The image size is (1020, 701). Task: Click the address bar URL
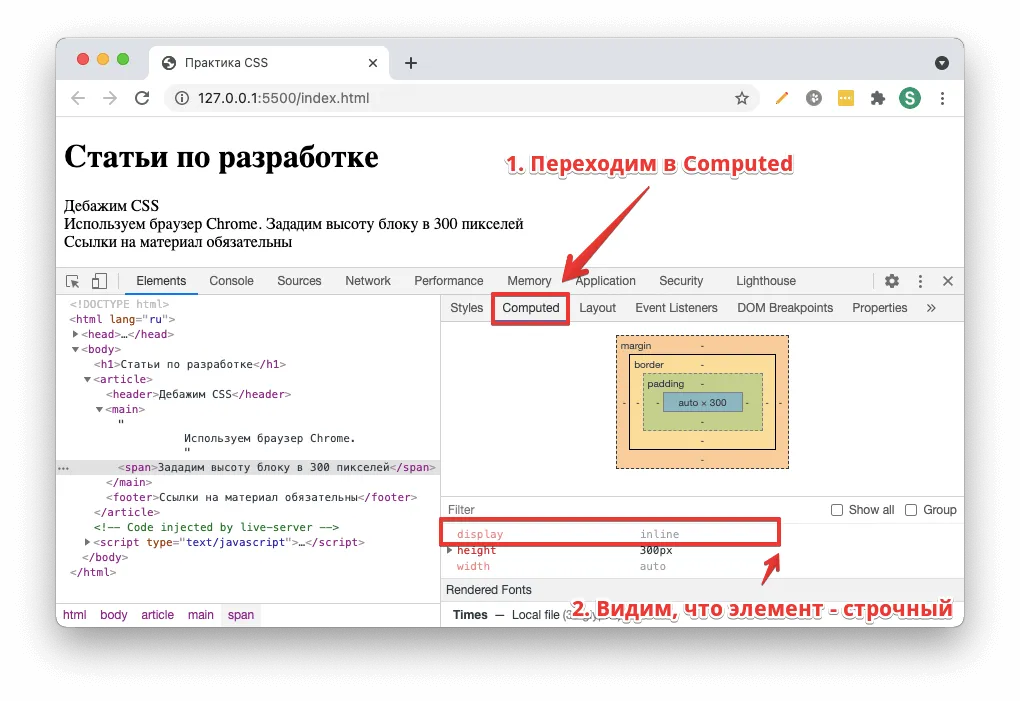point(284,98)
